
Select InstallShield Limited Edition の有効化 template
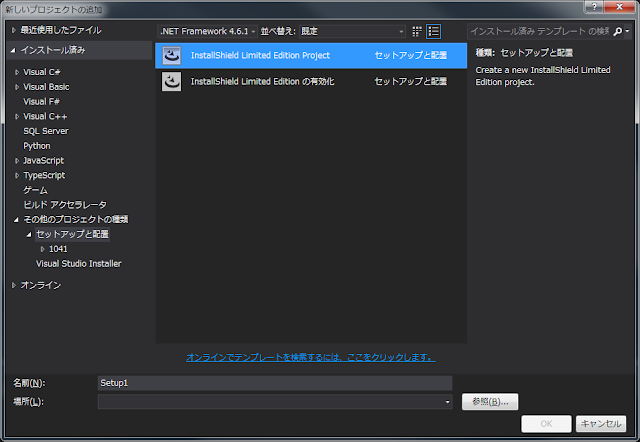[311, 82]
